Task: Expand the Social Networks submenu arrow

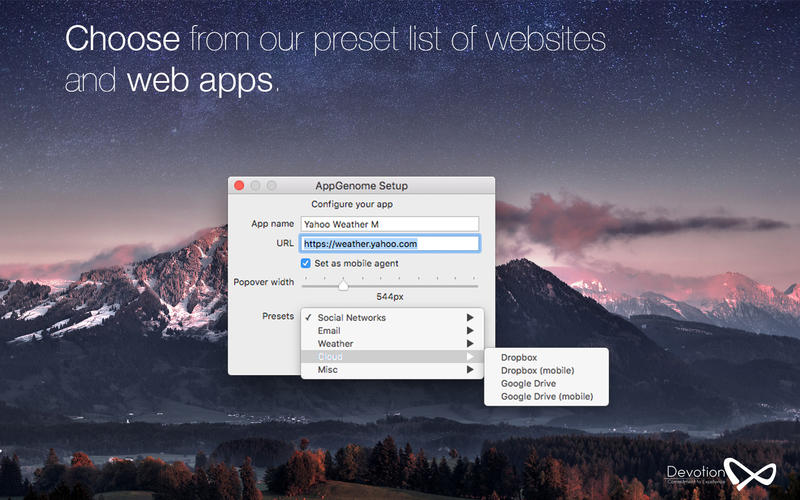Action: (x=470, y=317)
